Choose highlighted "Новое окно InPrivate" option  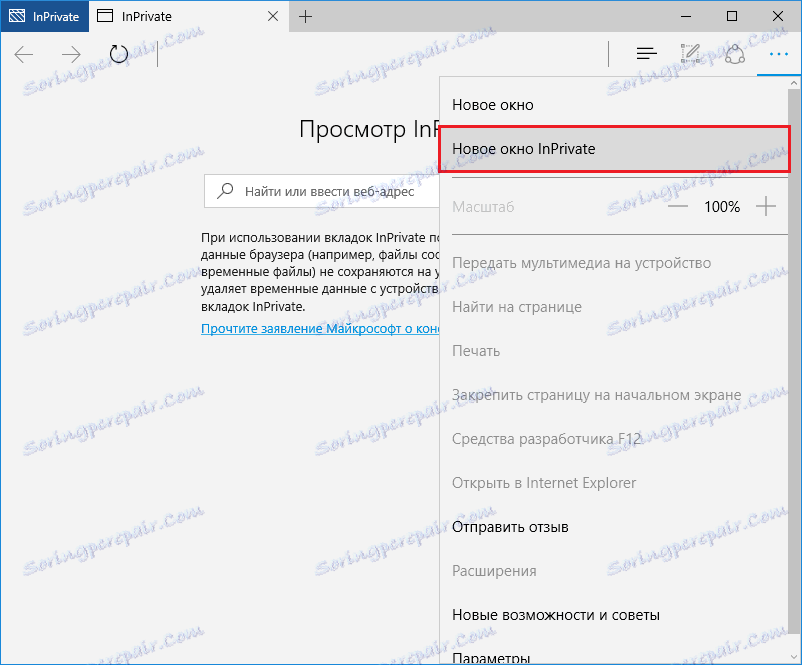(530, 149)
